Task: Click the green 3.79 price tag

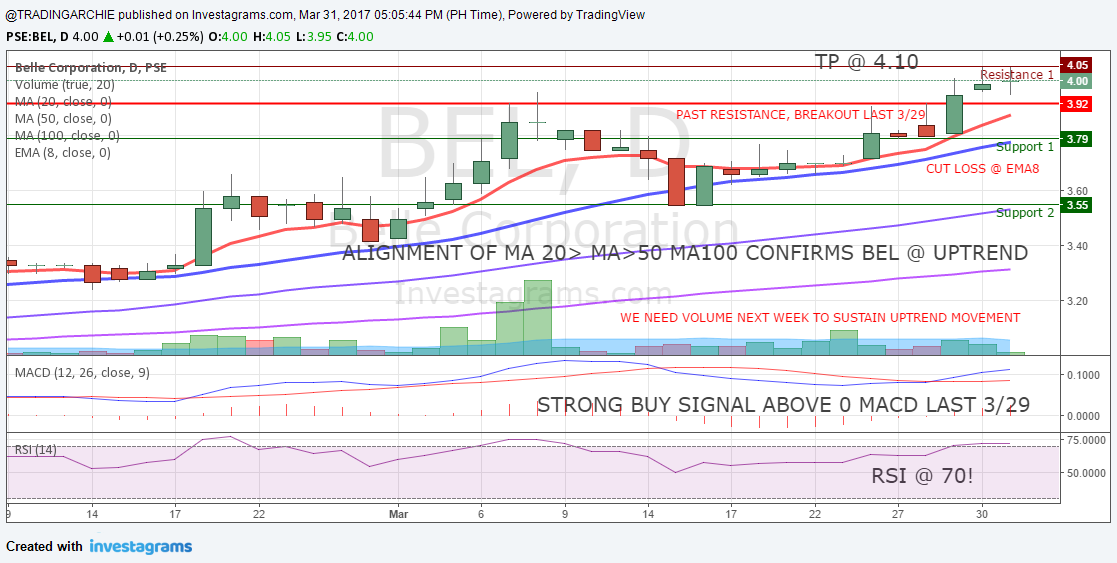Action: 1076,140
